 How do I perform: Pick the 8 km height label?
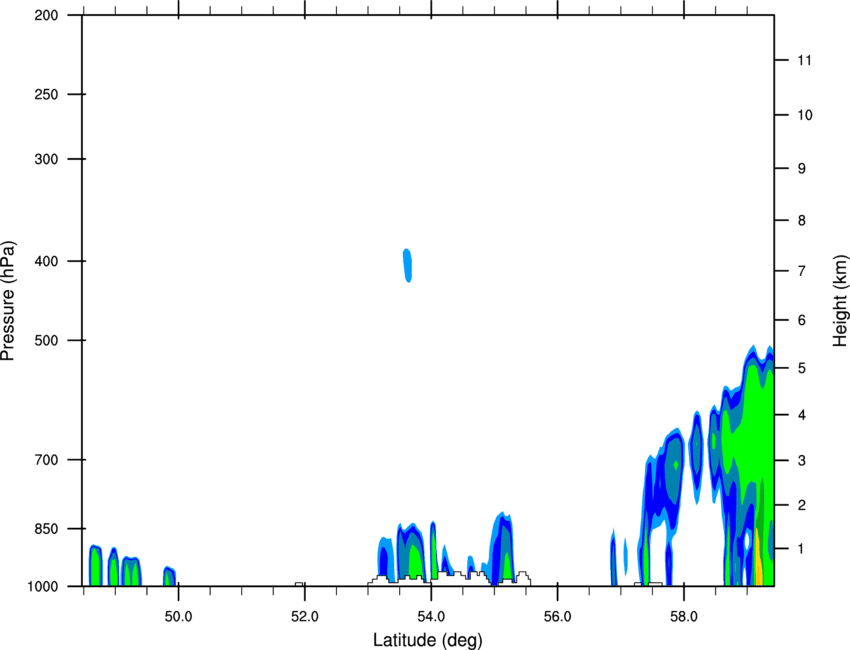[802, 220]
